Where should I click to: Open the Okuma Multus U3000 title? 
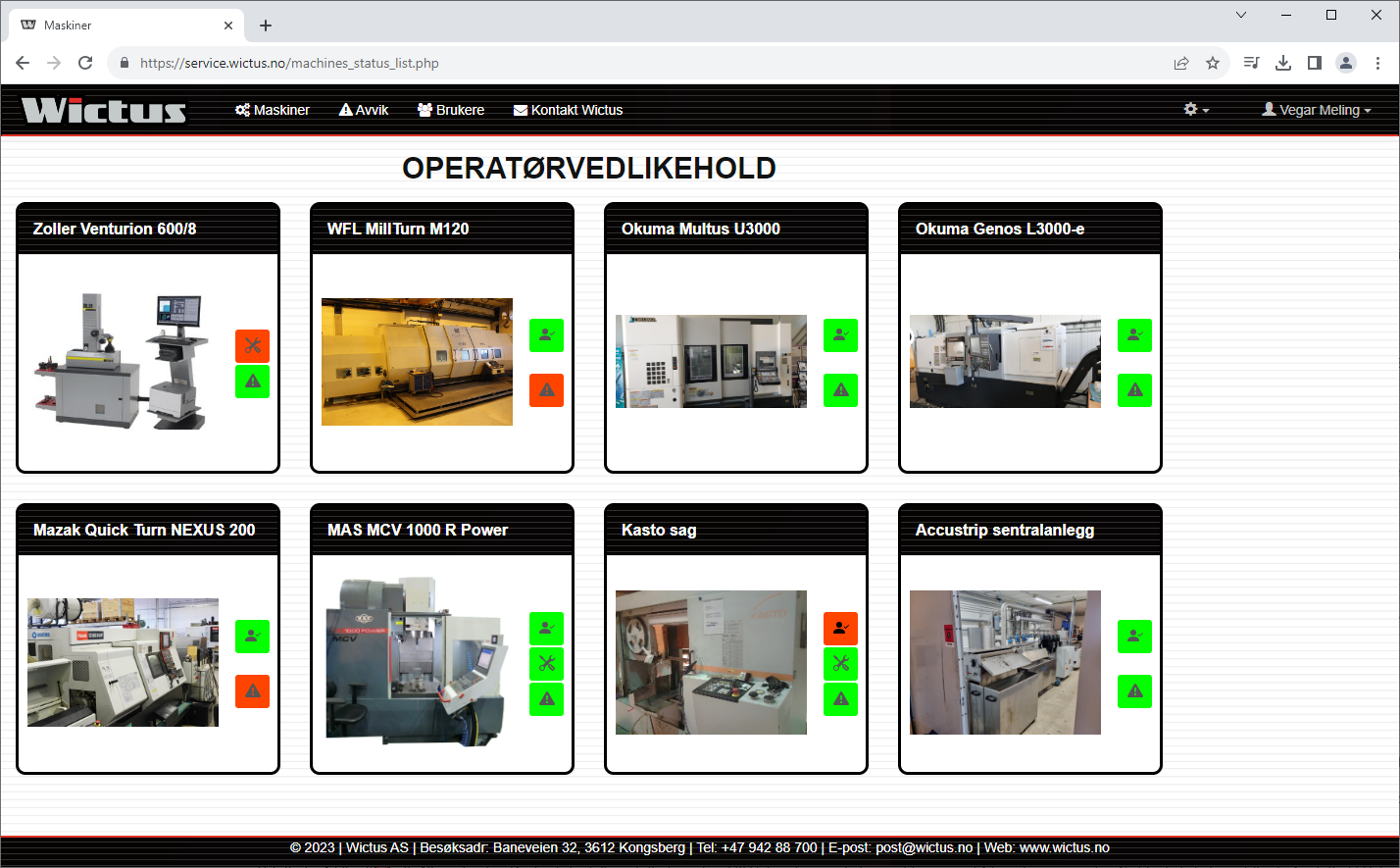point(701,229)
